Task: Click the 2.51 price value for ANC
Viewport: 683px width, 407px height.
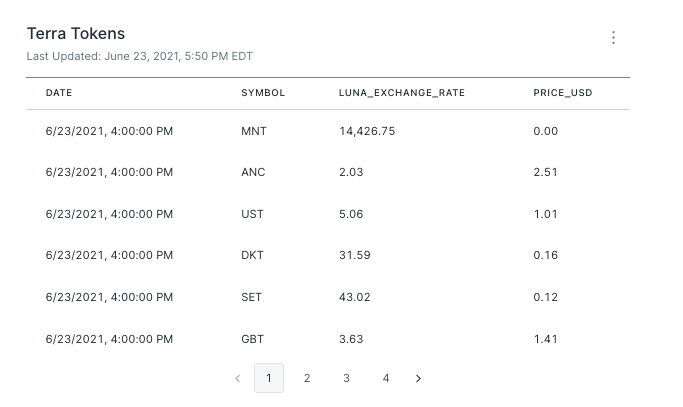Action: [x=545, y=172]
